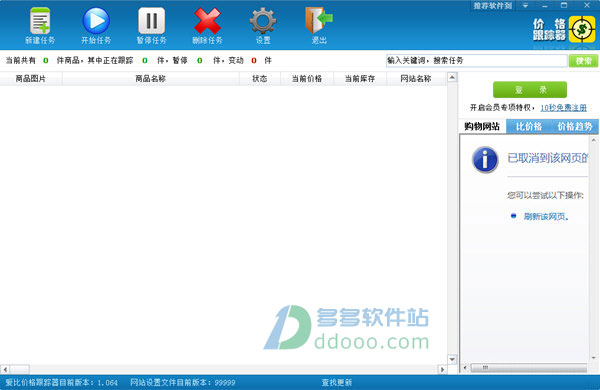600x390 pixels.
Task: Click 查找更新 in the status bar
Action: [337, 382]
